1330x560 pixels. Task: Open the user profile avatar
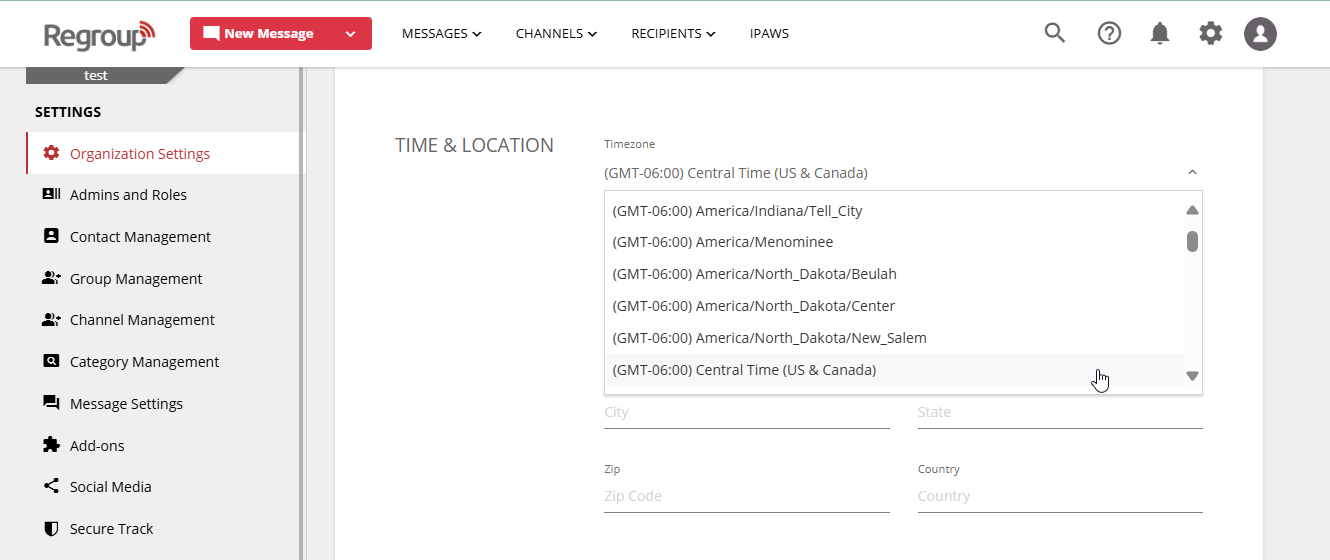coord(1260,34)
